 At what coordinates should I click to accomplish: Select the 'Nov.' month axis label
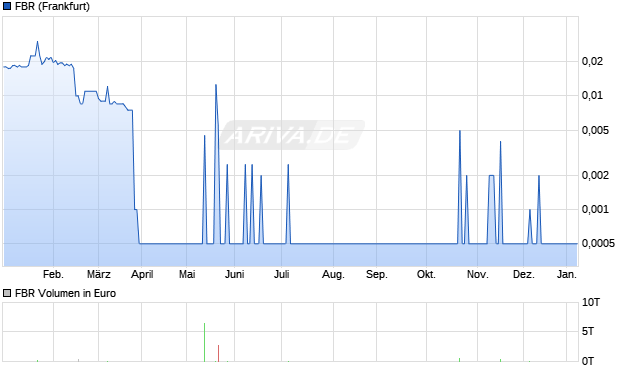coord(478,274)
